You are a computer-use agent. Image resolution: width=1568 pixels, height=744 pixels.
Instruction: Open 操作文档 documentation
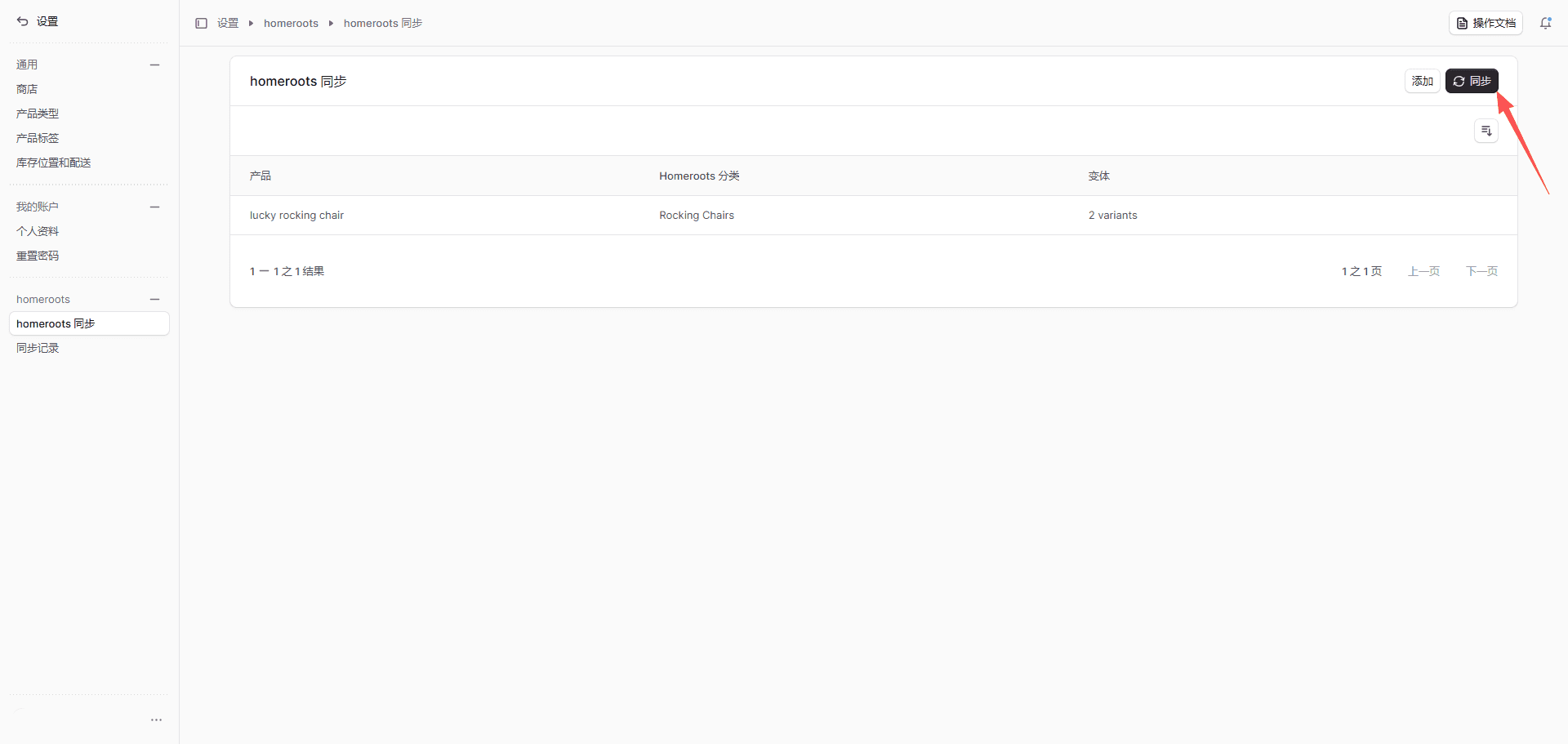tap(1486, 24)
